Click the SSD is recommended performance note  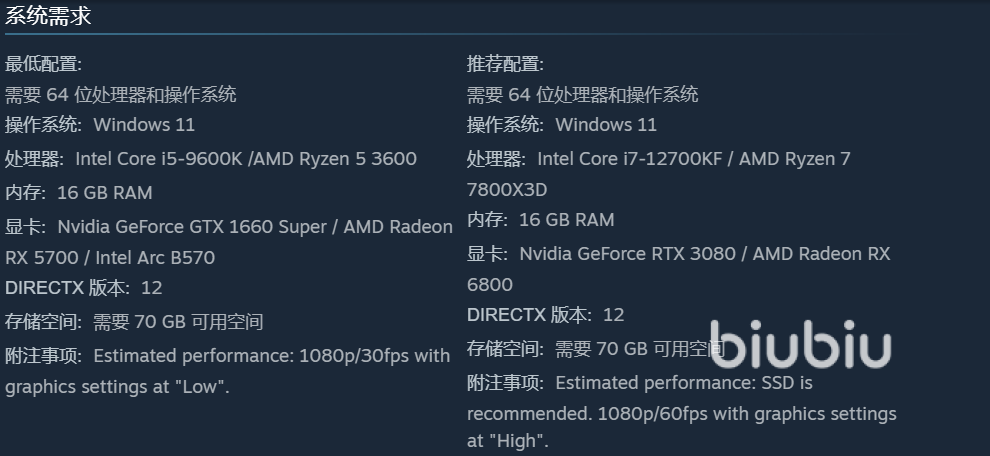[684, 383]
